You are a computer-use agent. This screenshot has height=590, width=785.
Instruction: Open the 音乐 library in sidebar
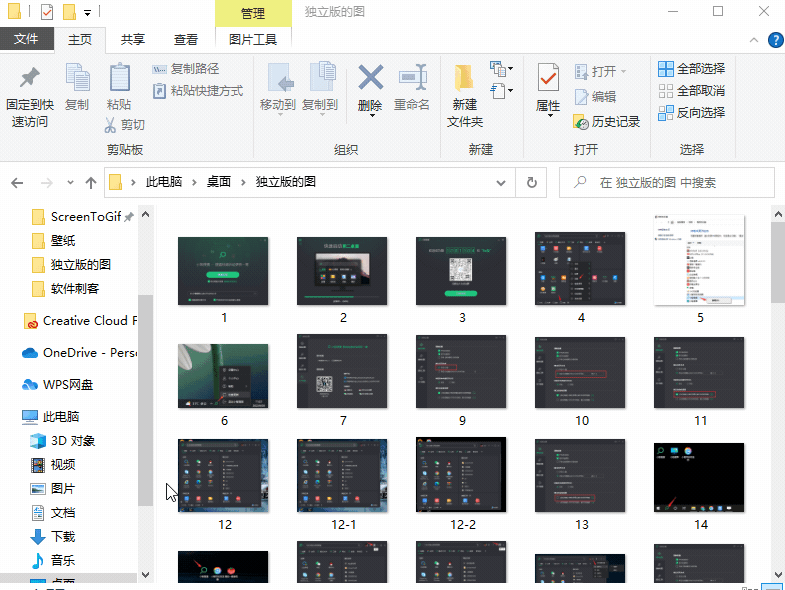(53, 561)
